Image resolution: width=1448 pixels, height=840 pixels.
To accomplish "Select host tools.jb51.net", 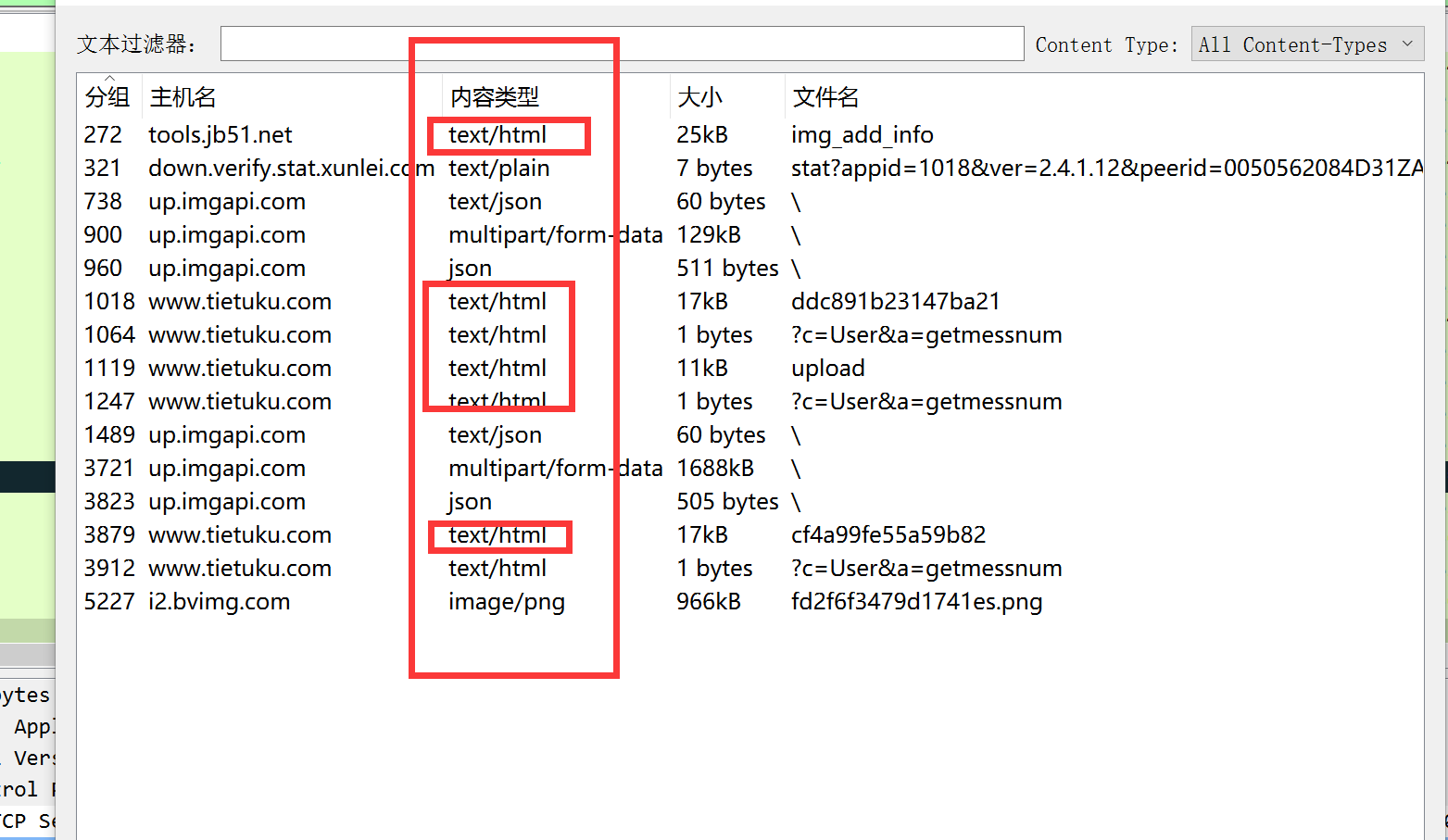I will tap(220, 135).
